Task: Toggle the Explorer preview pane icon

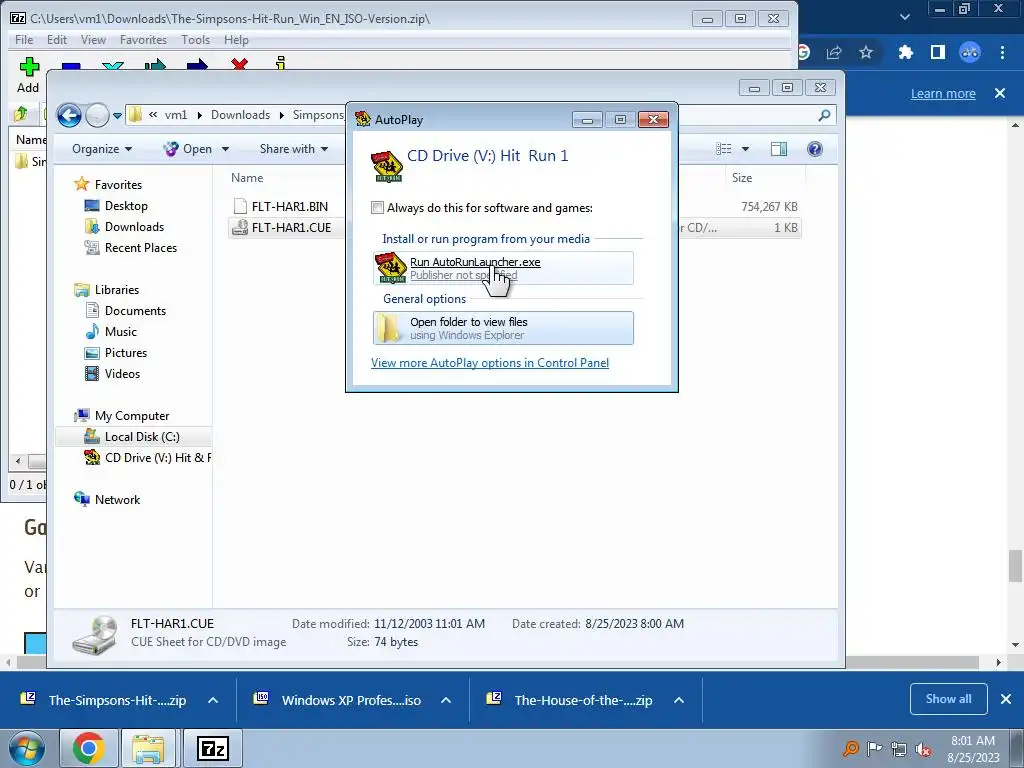Action: [x=778, y=149]
